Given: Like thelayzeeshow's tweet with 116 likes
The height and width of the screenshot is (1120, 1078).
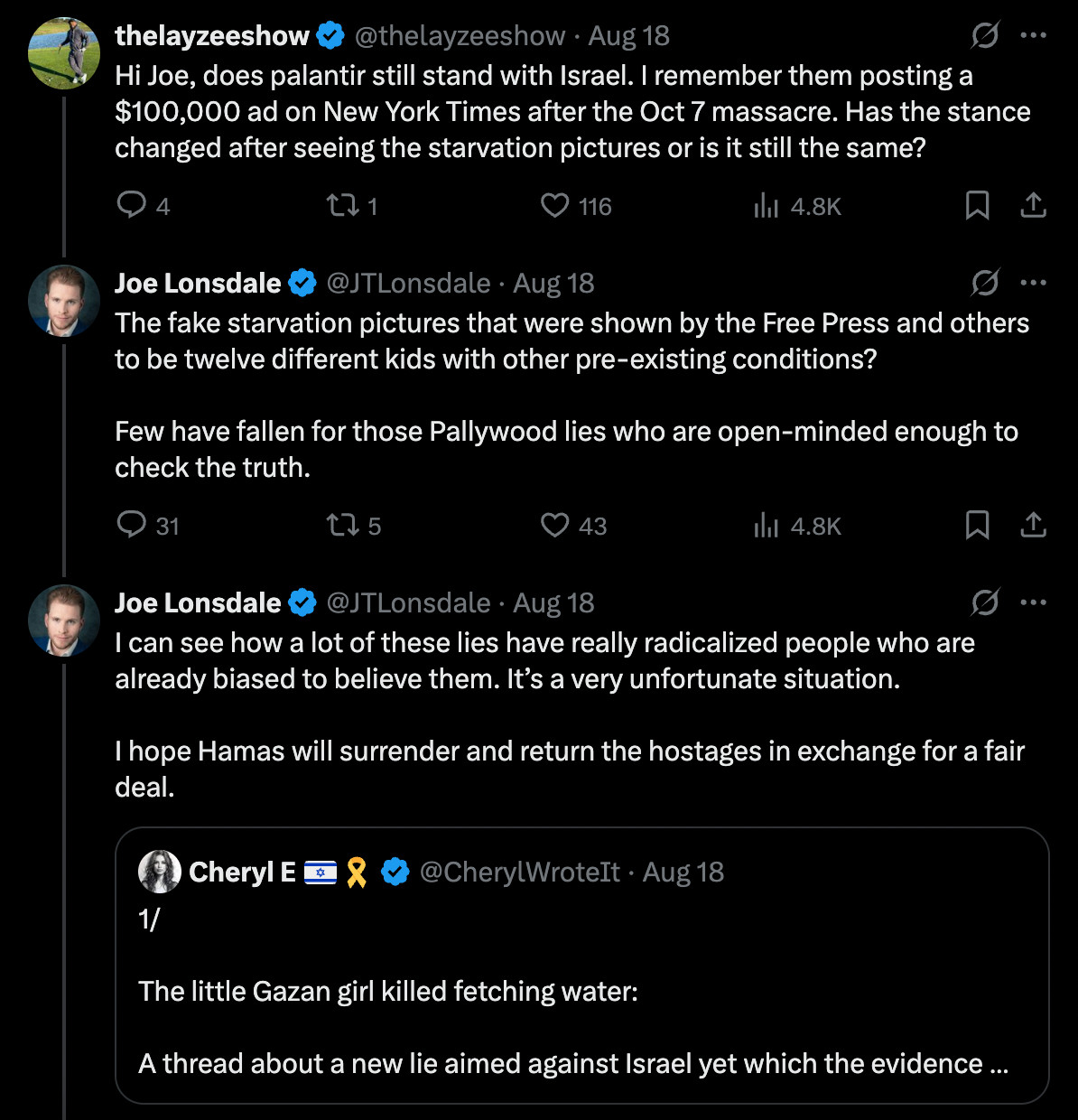Looking at the screenshot, I should pyautogui.click(x=554, y=206).
